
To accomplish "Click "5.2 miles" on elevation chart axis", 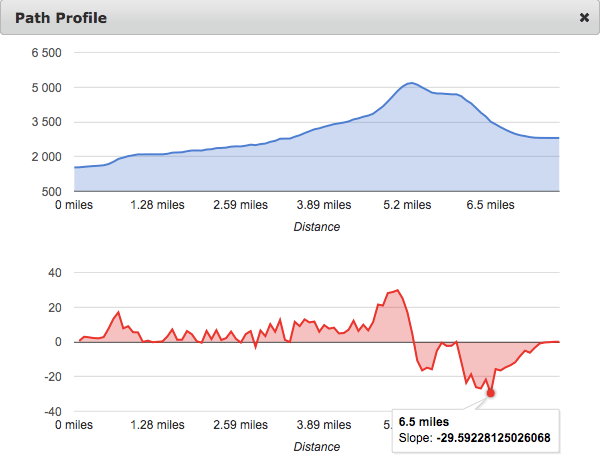I will 408,205.
